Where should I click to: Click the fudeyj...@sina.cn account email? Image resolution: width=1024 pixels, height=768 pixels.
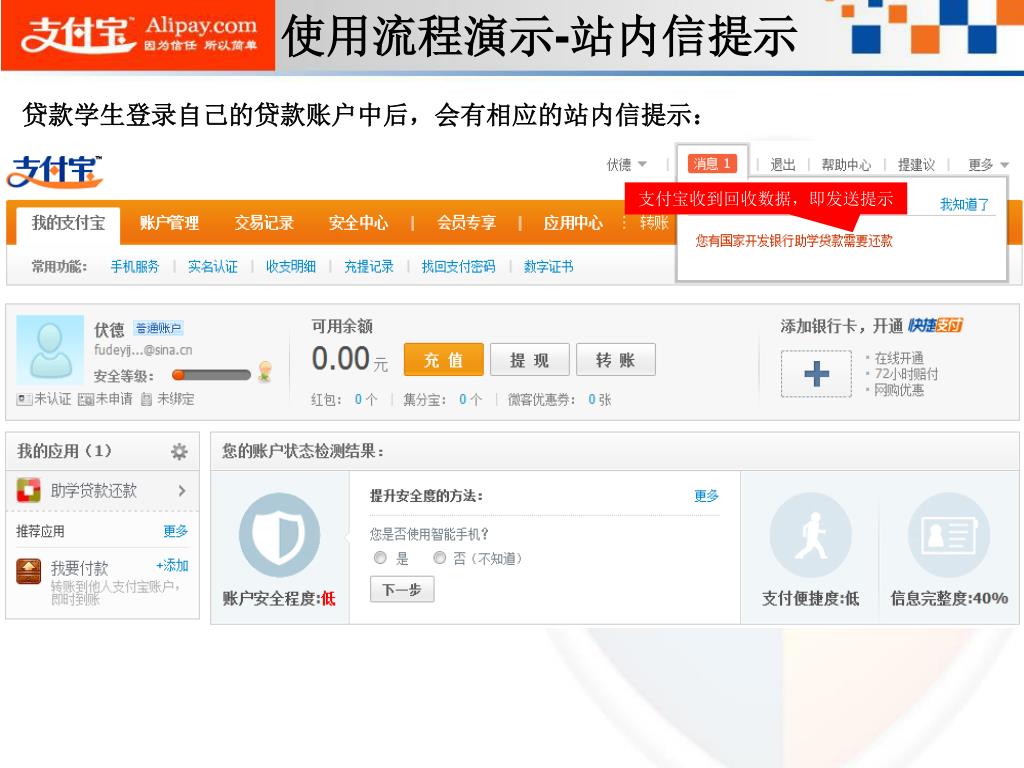click(143, 350)
